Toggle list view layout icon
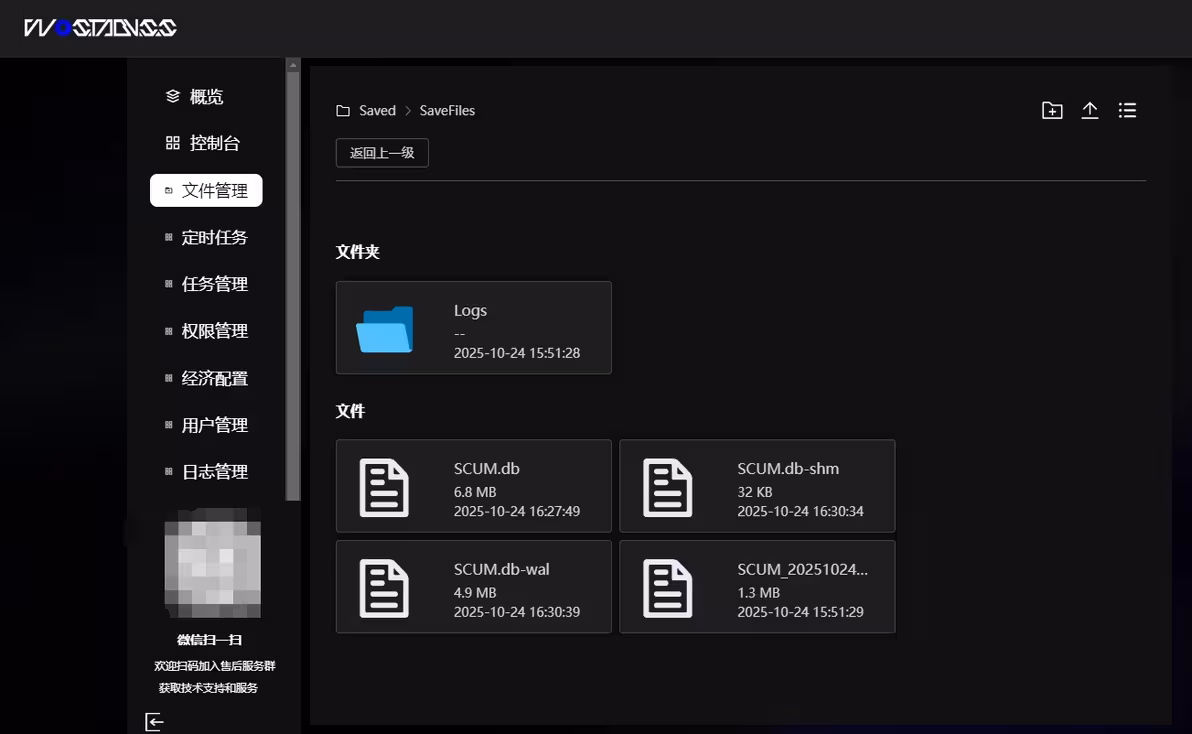The image size is (1192, 734). click(x=1127, y=111)
